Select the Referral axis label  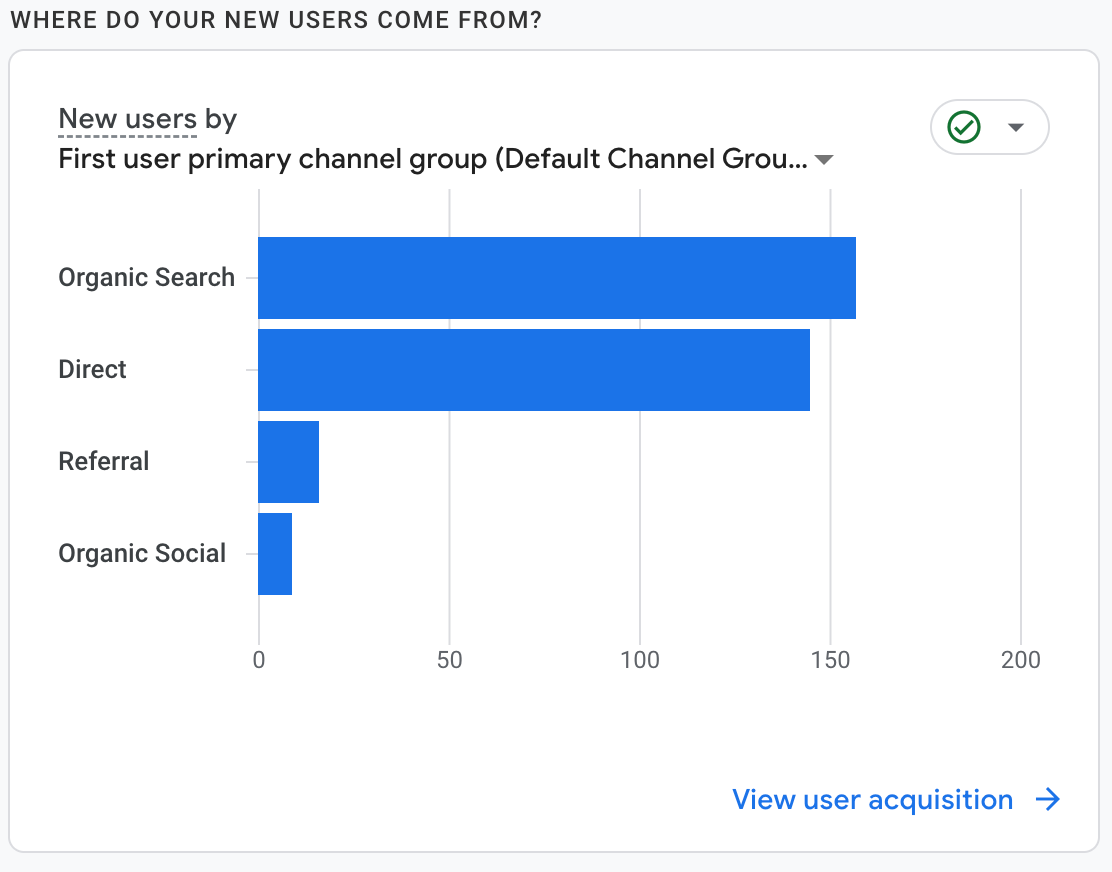click(104, 462)
